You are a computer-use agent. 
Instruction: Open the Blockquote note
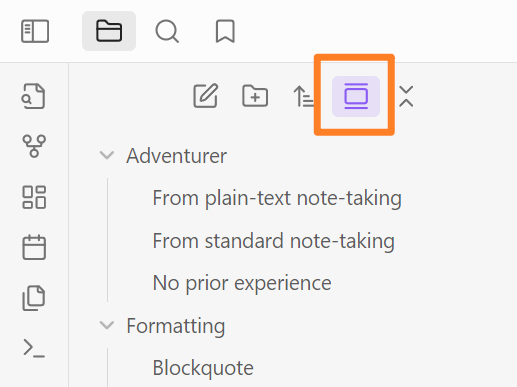click(x=203, y=368)
